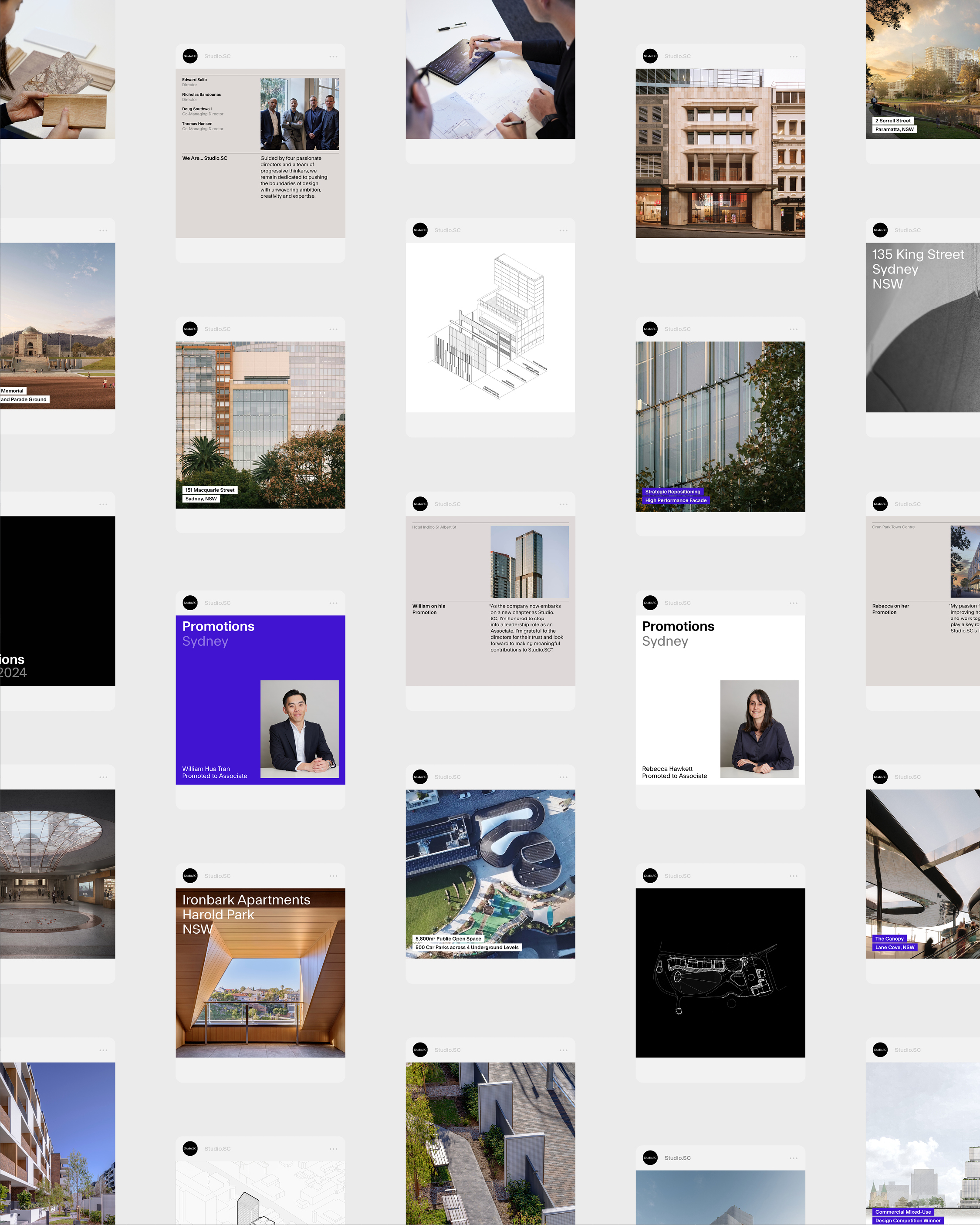
Task: Click three-dot menu on 151 Macquarie Street post
Action: coord(333,330)
